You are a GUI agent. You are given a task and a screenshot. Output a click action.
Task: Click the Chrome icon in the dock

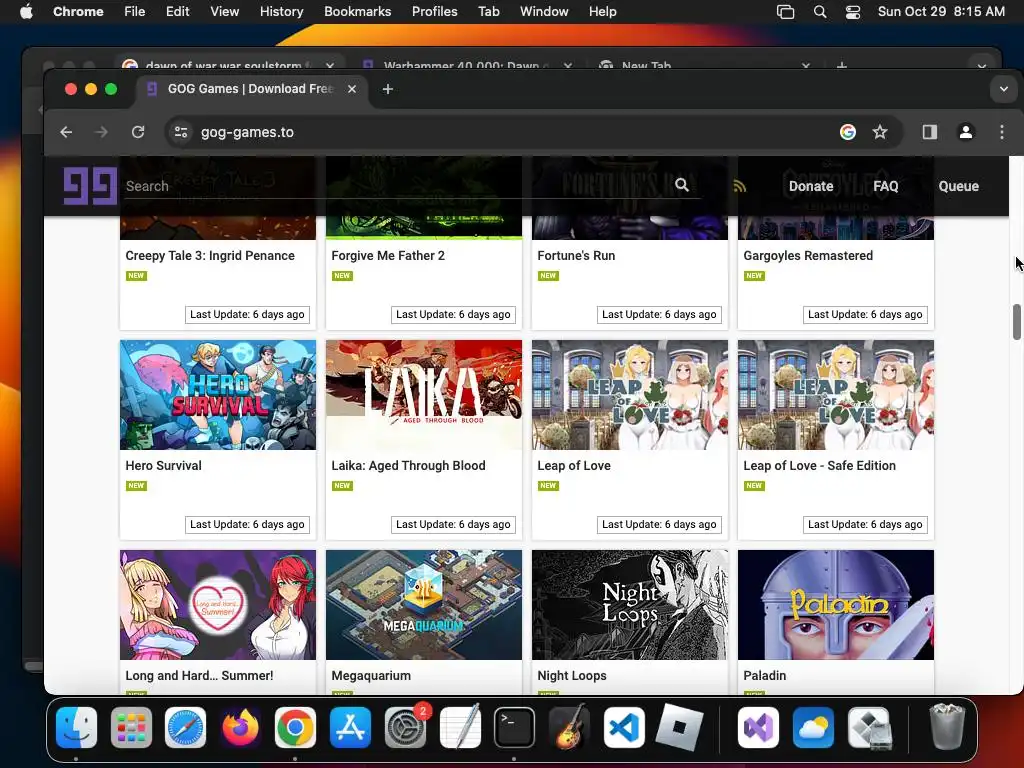pos(295,728)
